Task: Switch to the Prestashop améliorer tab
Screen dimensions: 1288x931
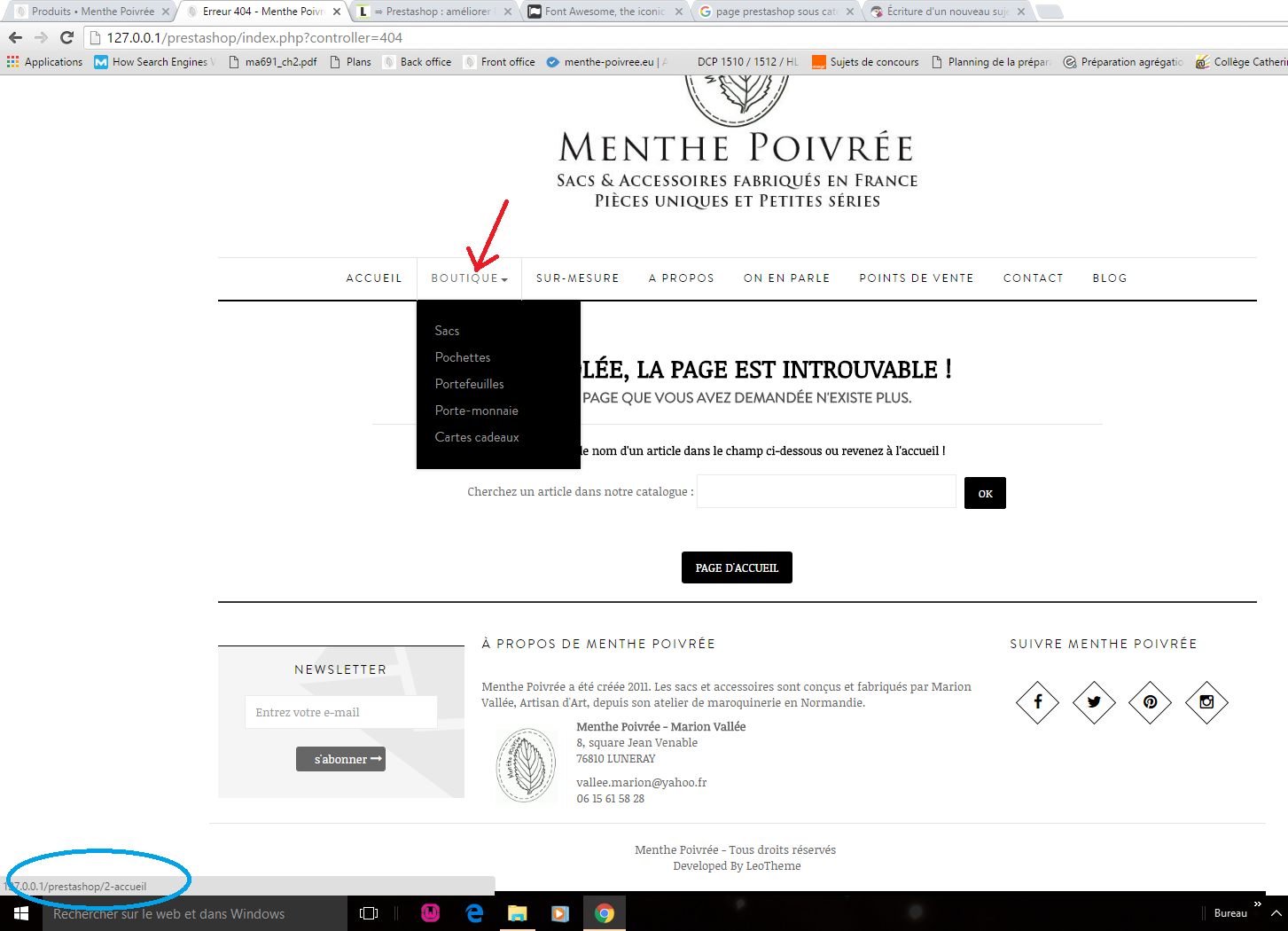Action: 434,12
